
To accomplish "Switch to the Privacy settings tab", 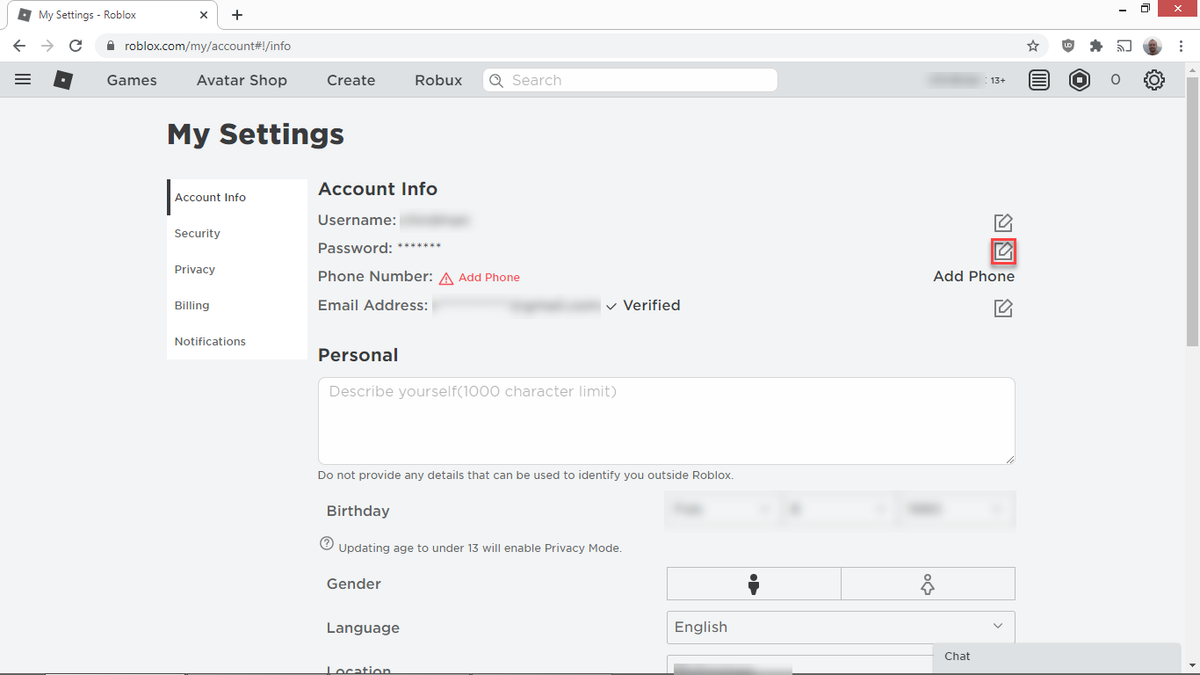I will click(237, 269).
